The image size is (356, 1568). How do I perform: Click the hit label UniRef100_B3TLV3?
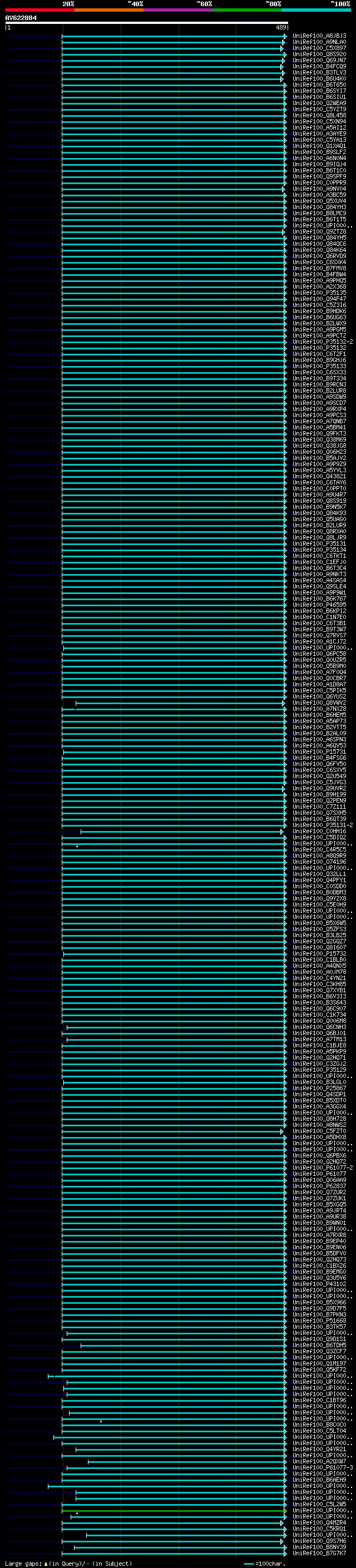pos(319,72)
